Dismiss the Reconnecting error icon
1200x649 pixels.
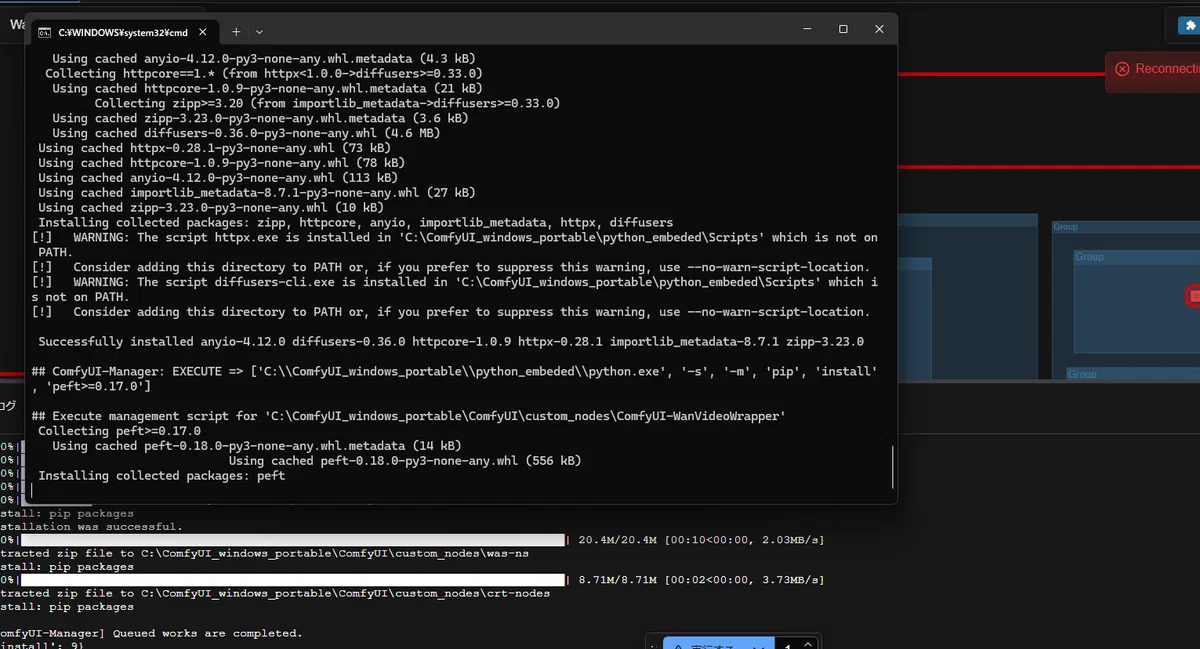coord(1121,69)
